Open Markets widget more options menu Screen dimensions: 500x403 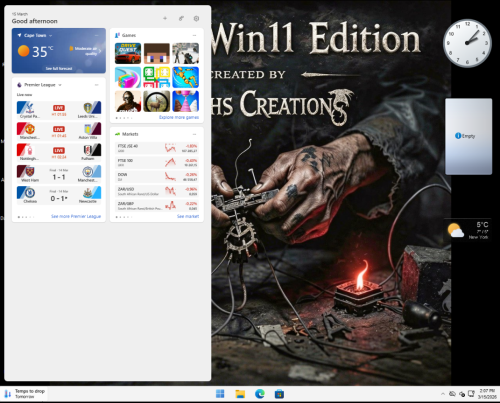click(194, 134)
